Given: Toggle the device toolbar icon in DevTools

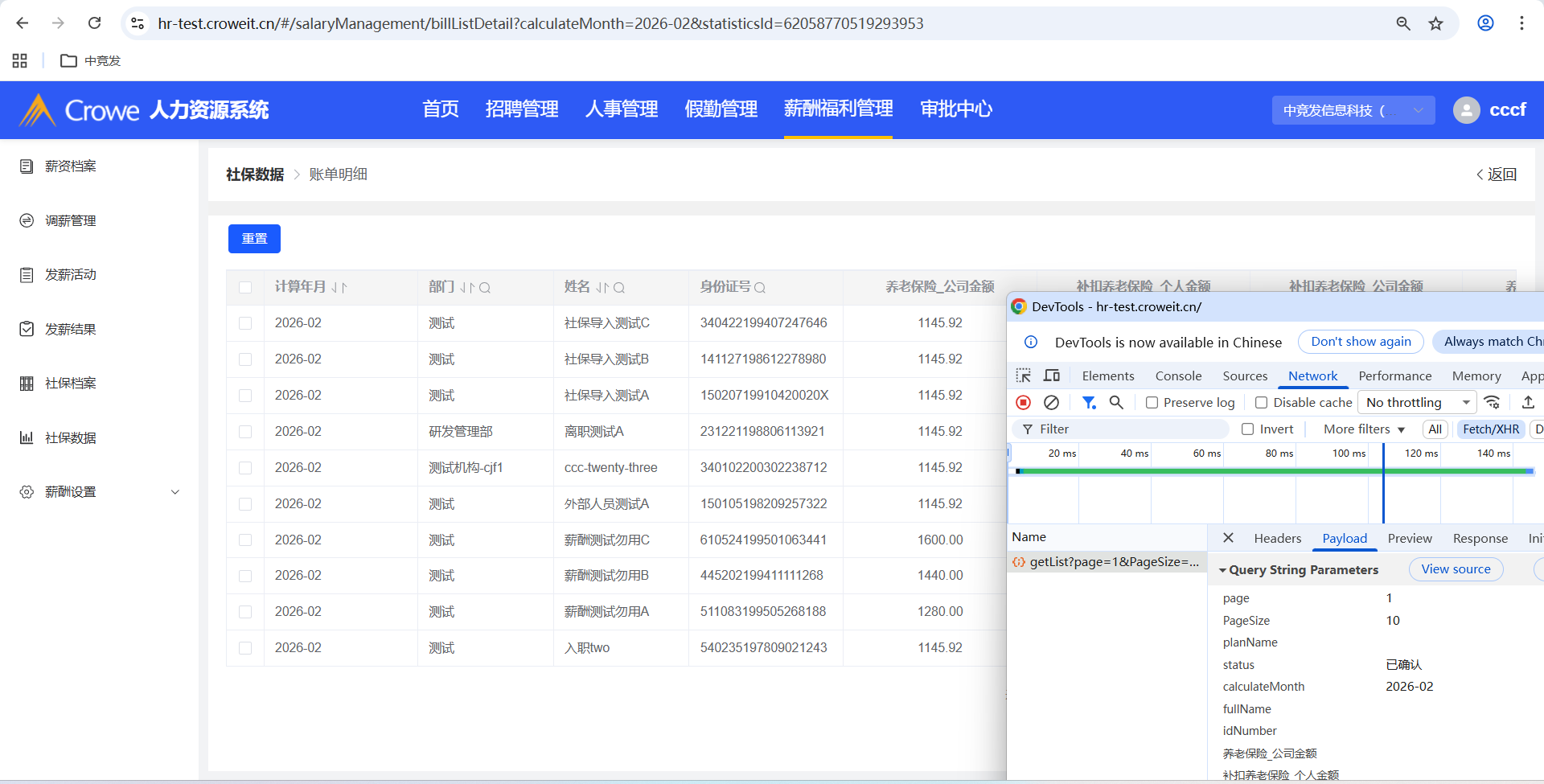Looking at the screenshot, I should pyautogui.click(x=1051, y=376).
